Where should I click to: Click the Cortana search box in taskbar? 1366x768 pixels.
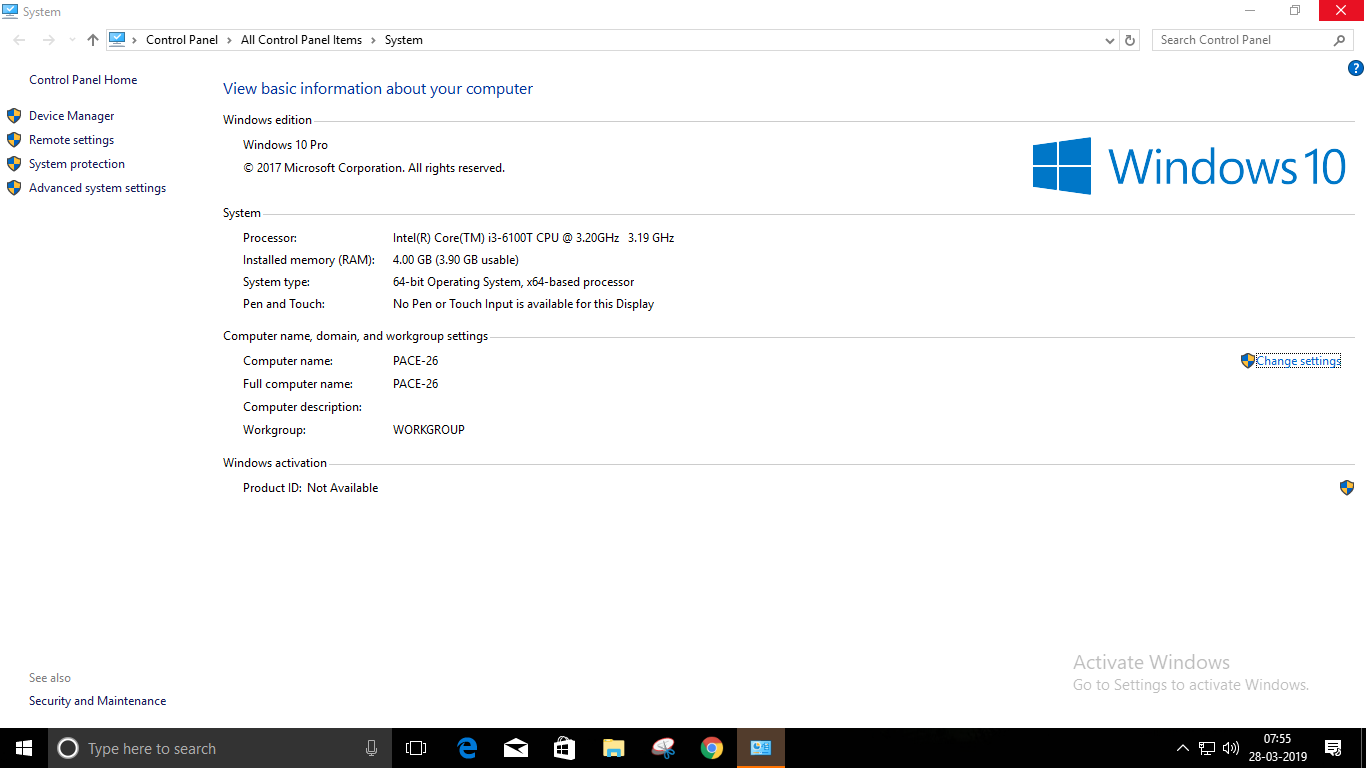coord(220,748)
